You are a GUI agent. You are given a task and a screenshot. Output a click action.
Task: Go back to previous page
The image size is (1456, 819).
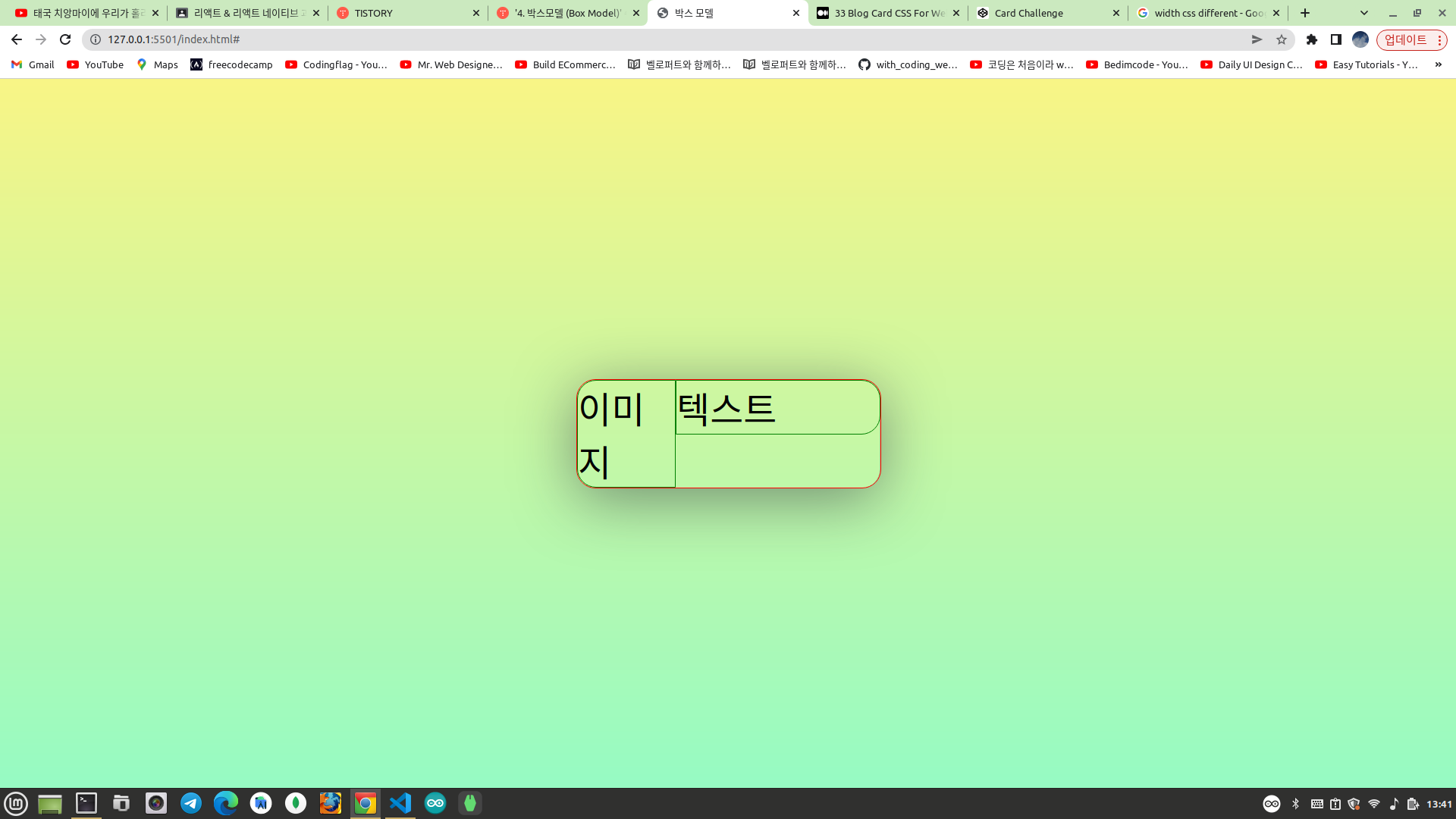(x=17, y=39)
